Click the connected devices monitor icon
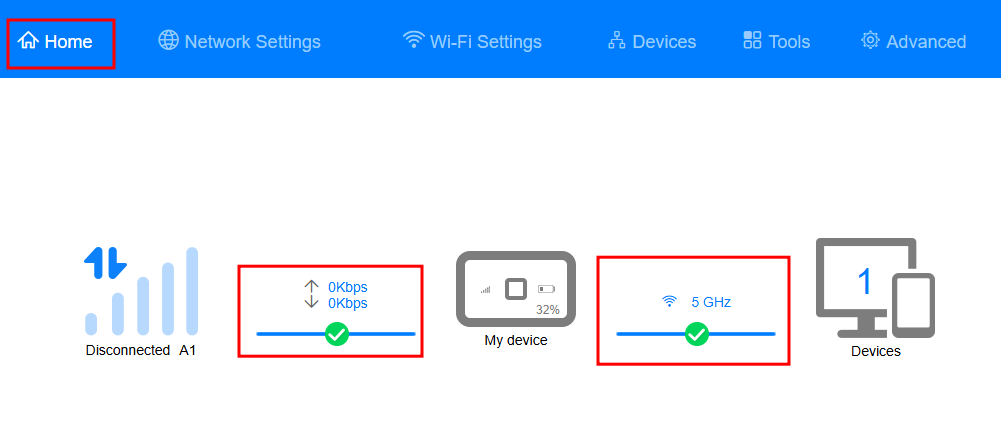The width and height of the screenshot is (1001, 432). tap(875, 287)
